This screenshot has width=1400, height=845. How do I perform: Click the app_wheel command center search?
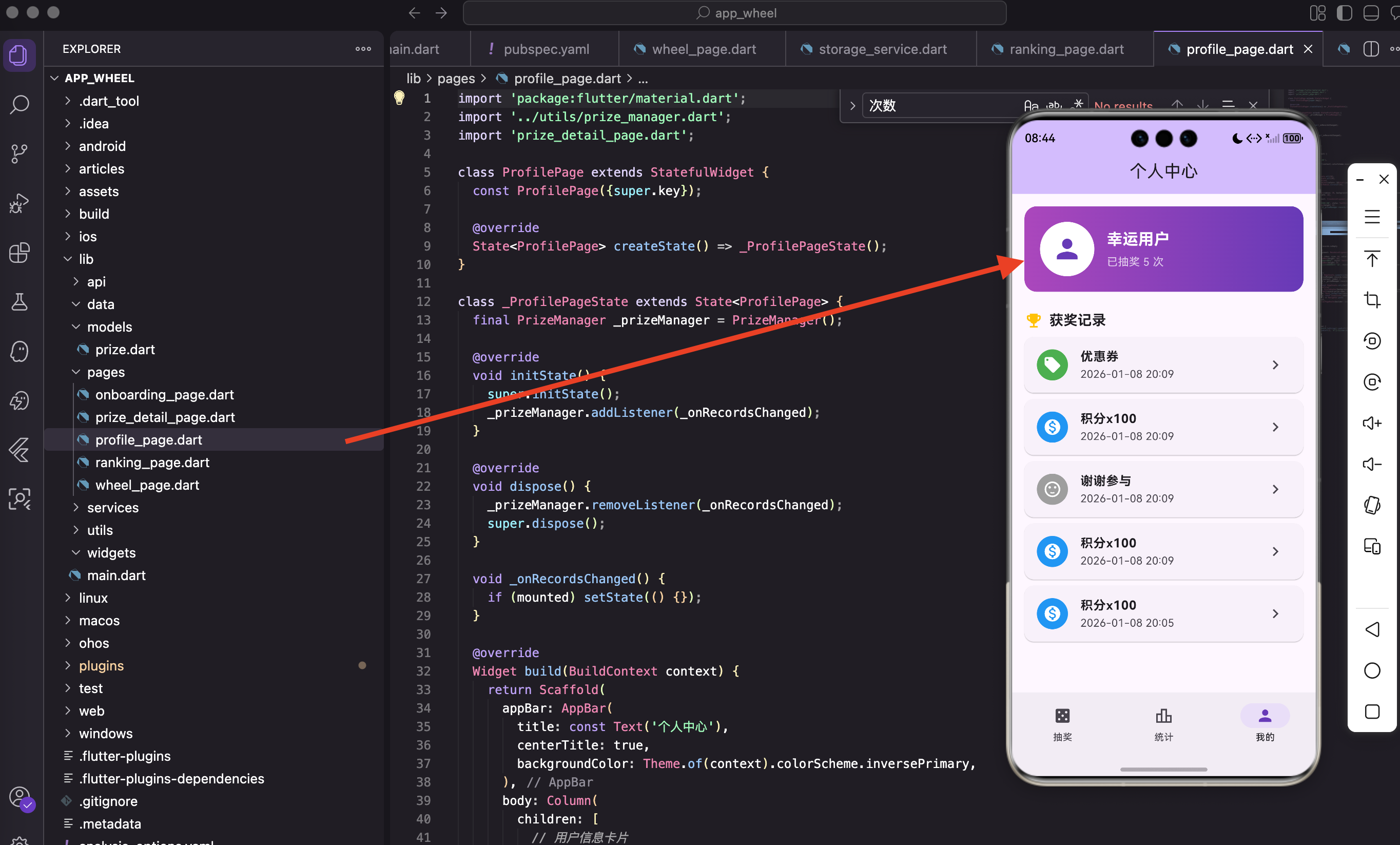(x=734, y=13)
